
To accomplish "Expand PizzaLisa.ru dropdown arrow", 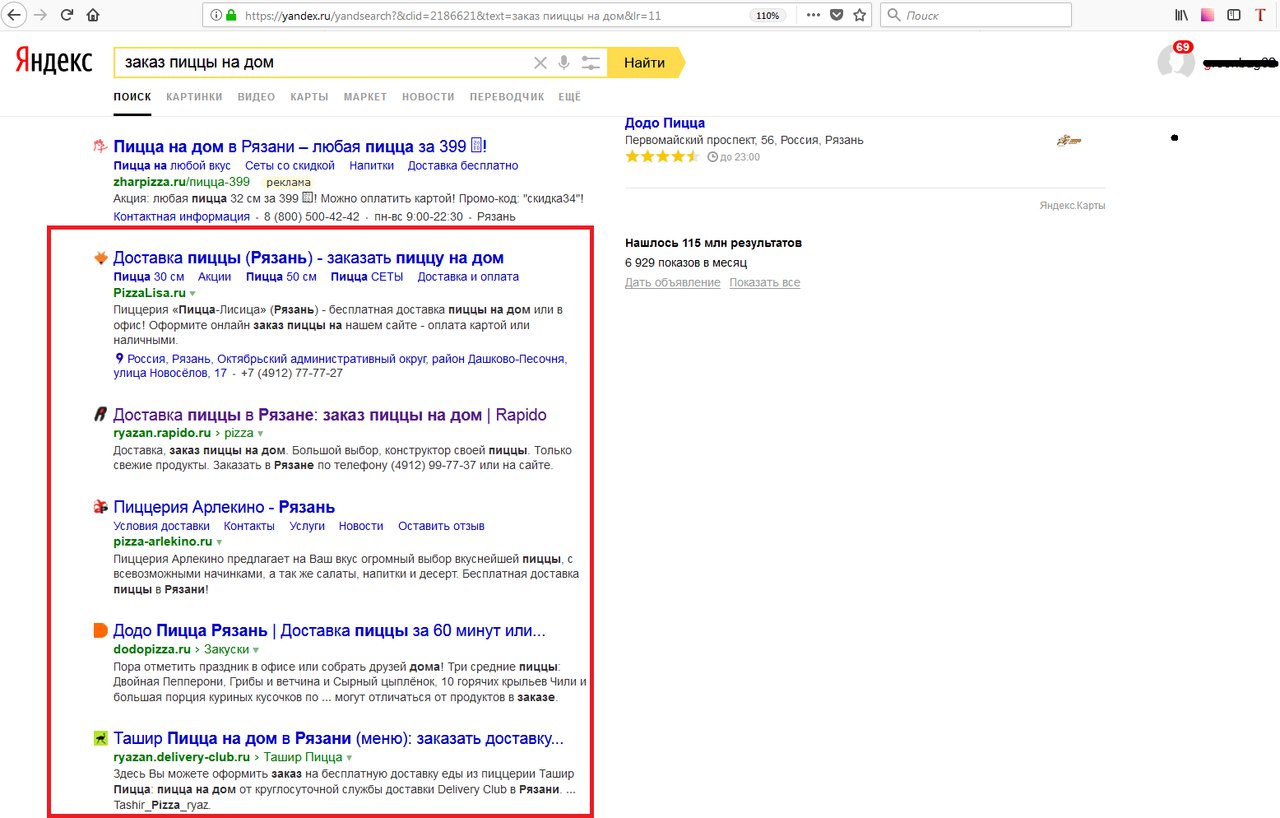I will (192, 294).
